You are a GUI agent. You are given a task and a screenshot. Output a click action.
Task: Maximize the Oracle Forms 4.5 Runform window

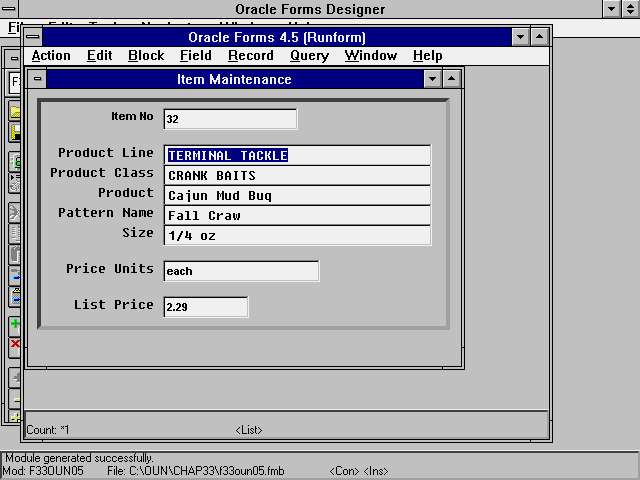coord(539,37)
